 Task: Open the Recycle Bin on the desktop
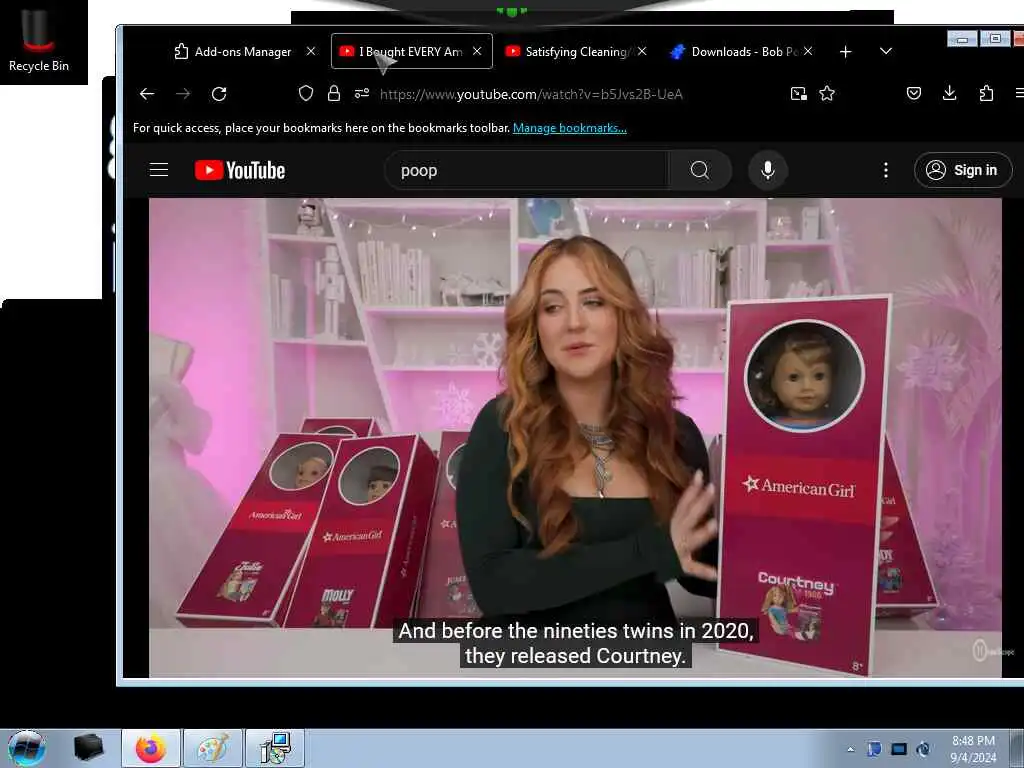click(x=39, y=40)
